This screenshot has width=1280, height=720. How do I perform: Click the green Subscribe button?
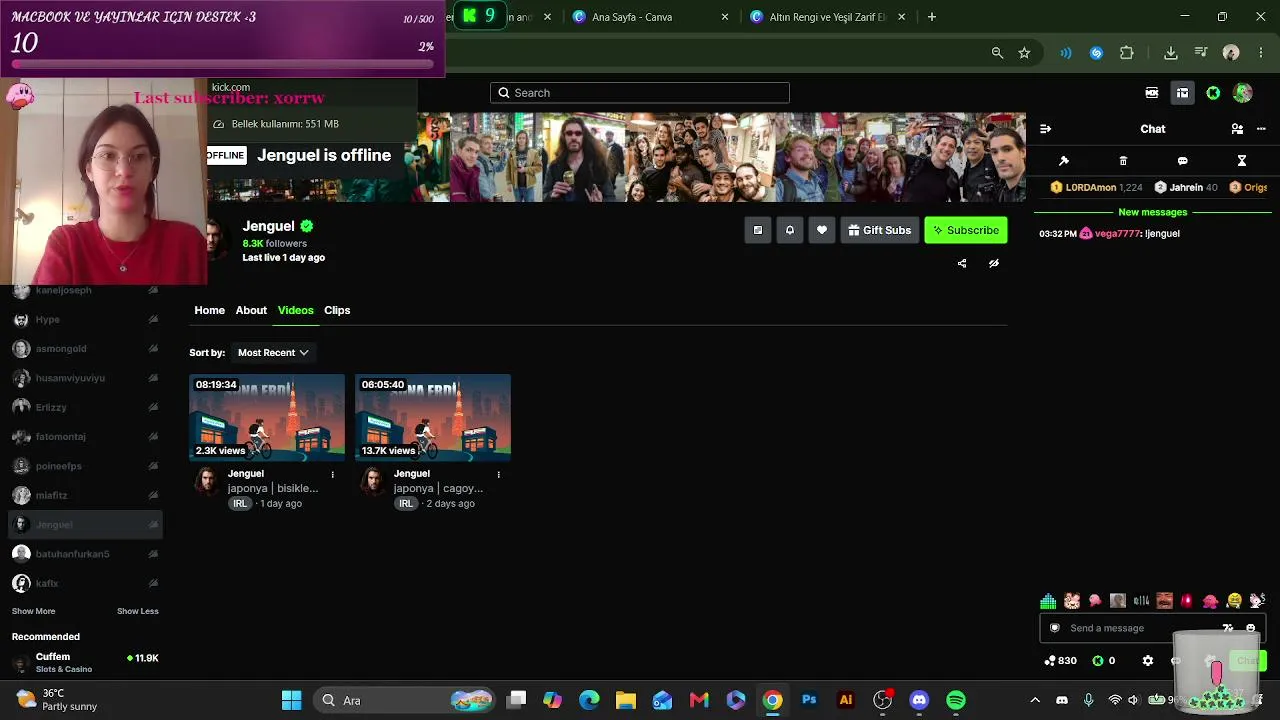point(965,230)
